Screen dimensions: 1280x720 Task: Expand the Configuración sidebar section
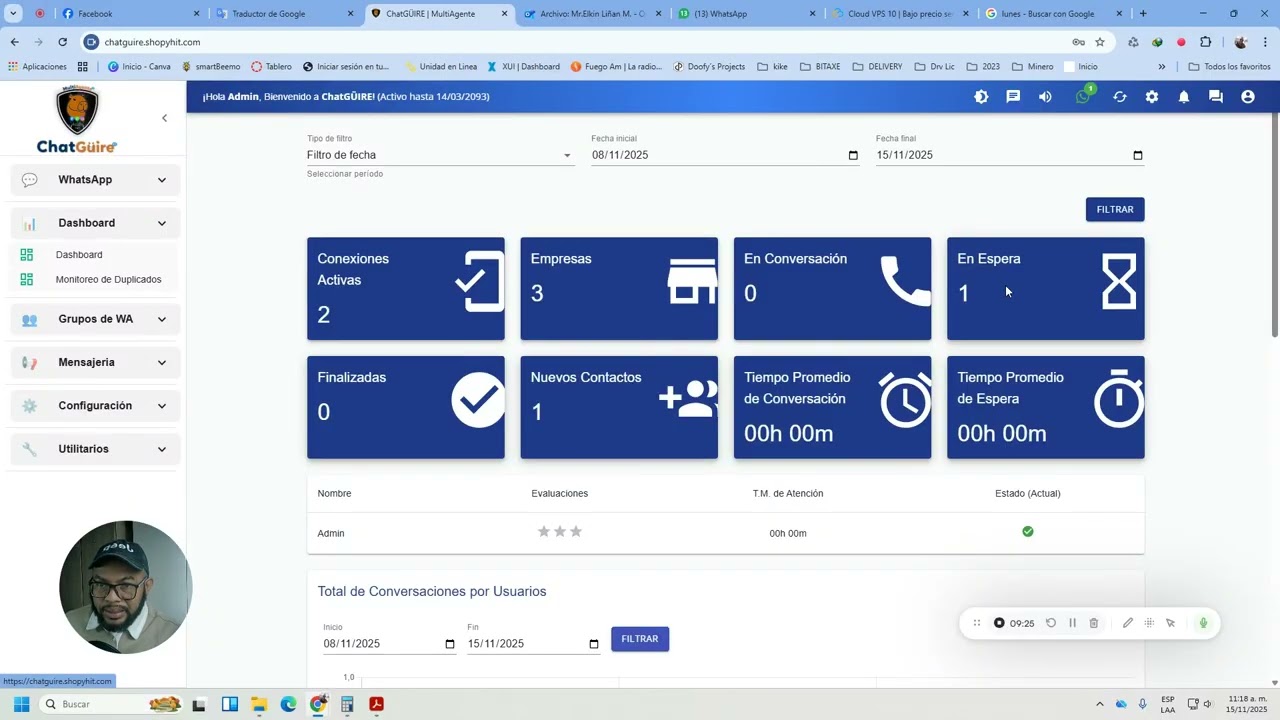point(96,406)
